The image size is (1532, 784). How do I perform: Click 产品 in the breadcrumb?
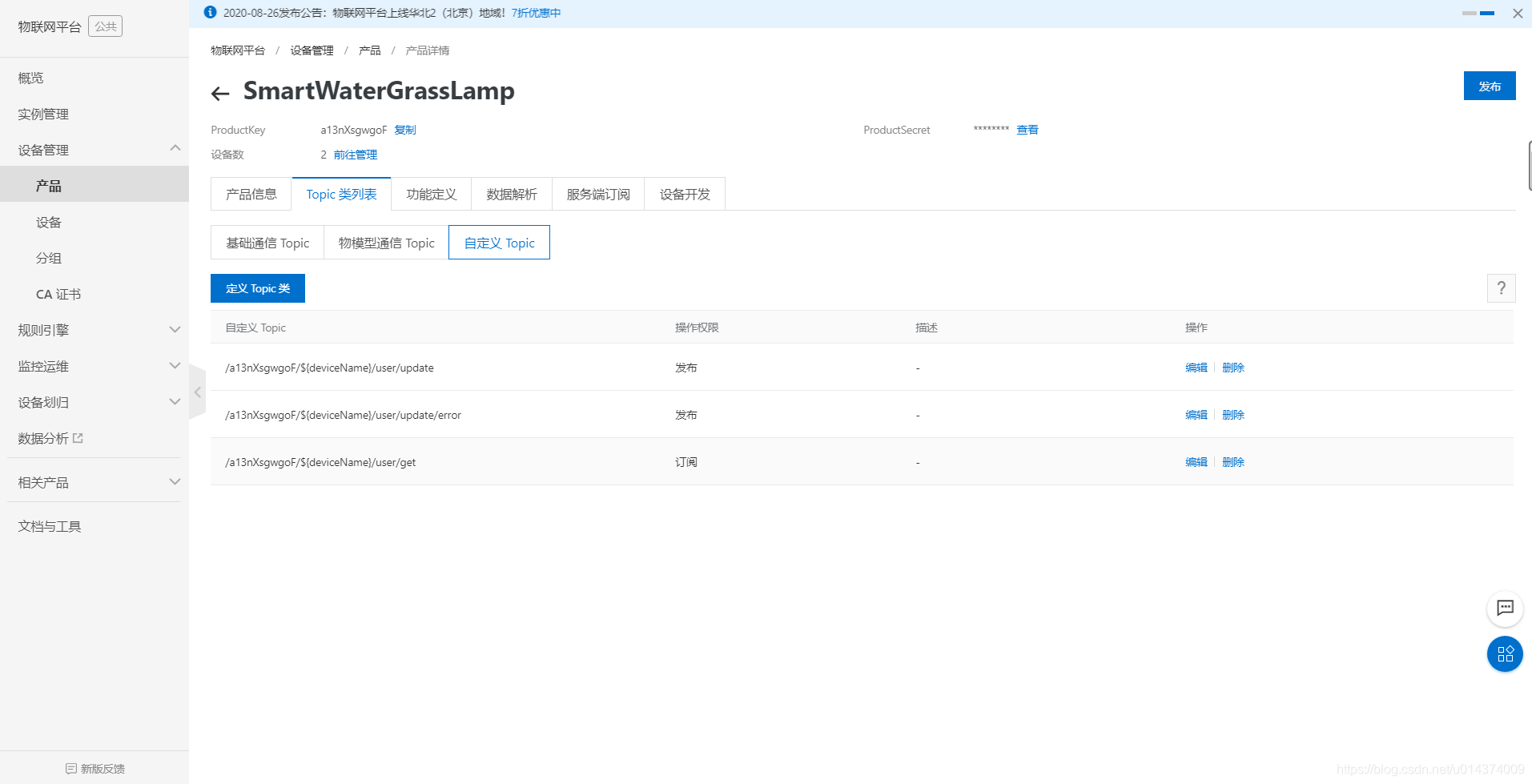[370, 50]
